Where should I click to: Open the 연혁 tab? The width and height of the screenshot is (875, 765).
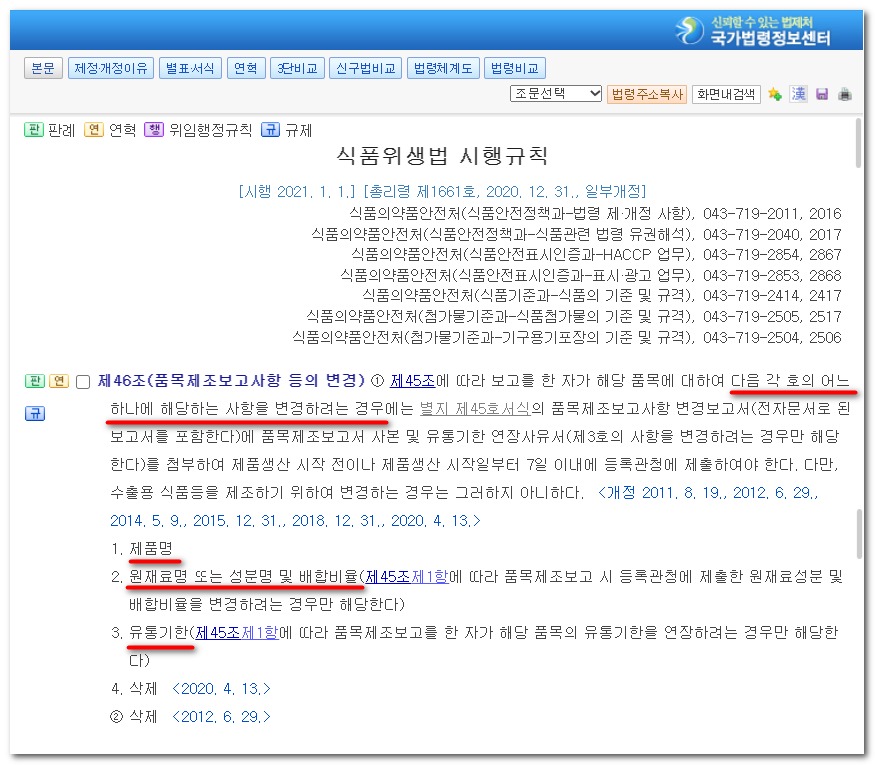click(246, 68)
